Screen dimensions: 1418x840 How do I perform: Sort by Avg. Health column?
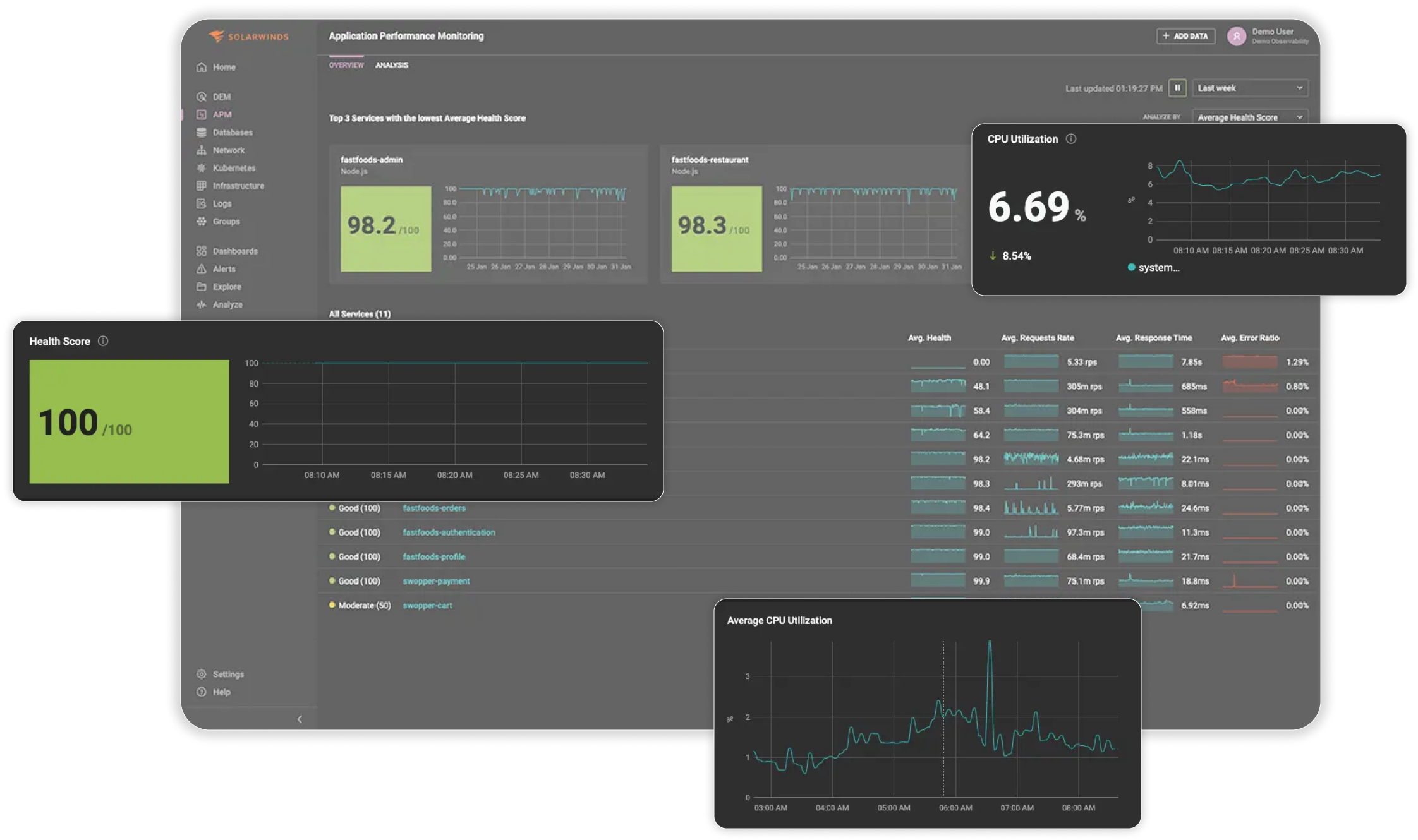click(x=930, y=338)
